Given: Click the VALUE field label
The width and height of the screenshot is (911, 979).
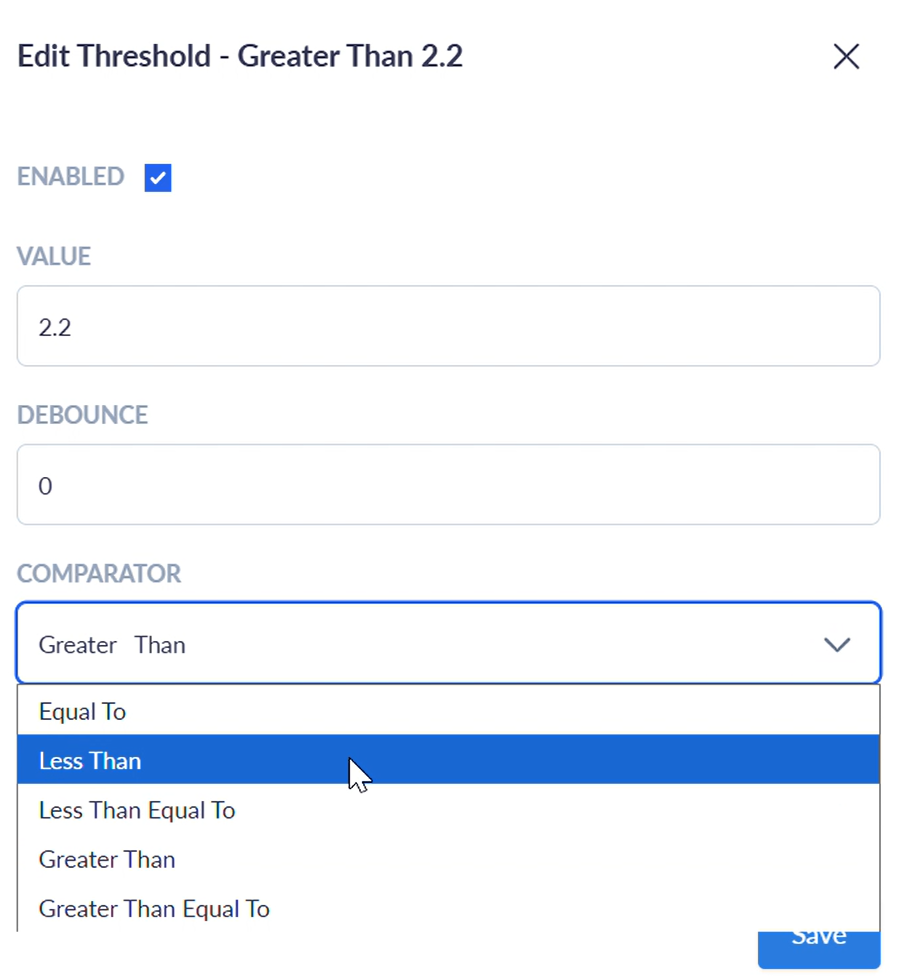Looking at the screenshot, I should (x=54, y=256).
